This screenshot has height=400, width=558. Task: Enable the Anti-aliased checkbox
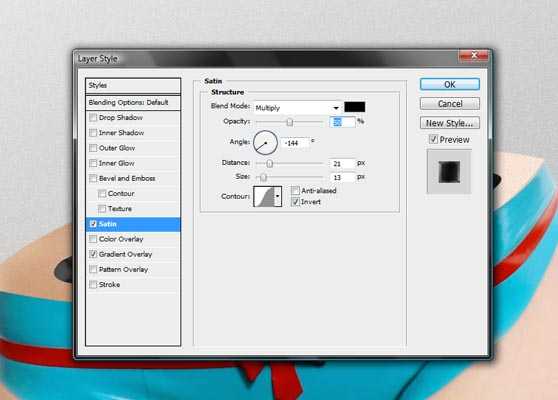(x=295, y=191)
